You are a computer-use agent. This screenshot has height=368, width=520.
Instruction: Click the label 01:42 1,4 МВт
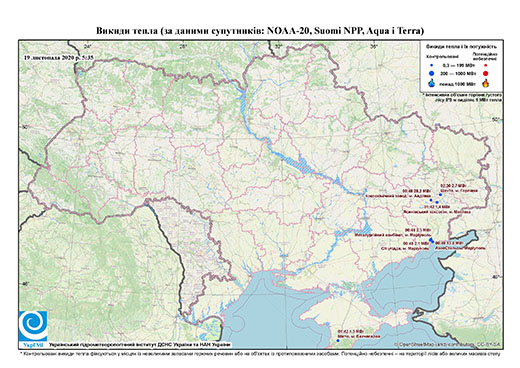[436, 207]
